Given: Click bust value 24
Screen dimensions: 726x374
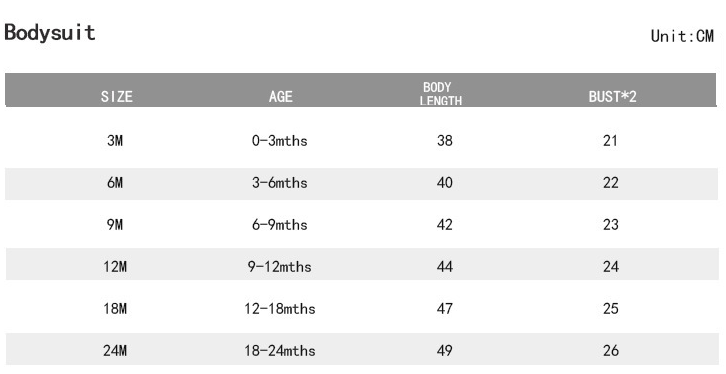Looking at the screenshot, I should [610, 267].
